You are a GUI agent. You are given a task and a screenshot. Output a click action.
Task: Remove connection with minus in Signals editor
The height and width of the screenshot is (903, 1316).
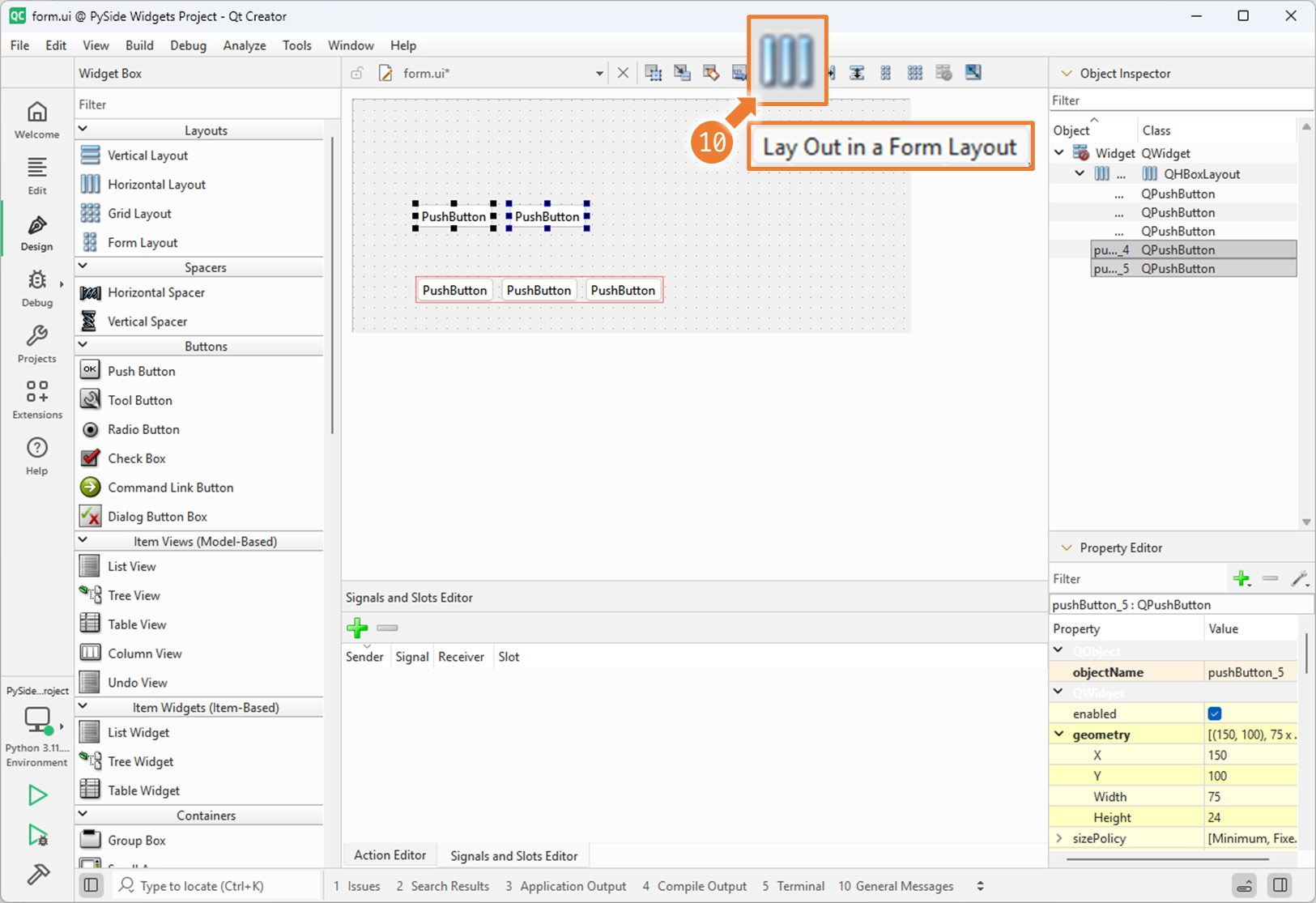387,628
